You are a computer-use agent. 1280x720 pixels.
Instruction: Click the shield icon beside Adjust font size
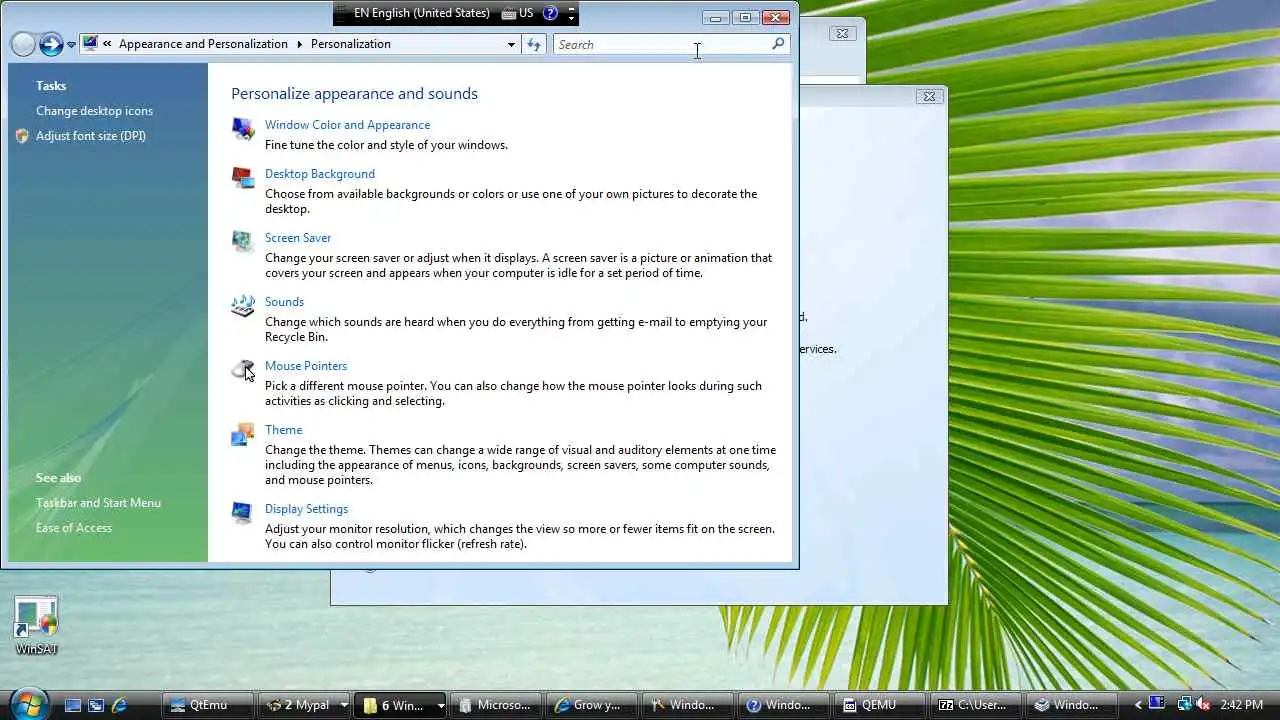[22, 136]
